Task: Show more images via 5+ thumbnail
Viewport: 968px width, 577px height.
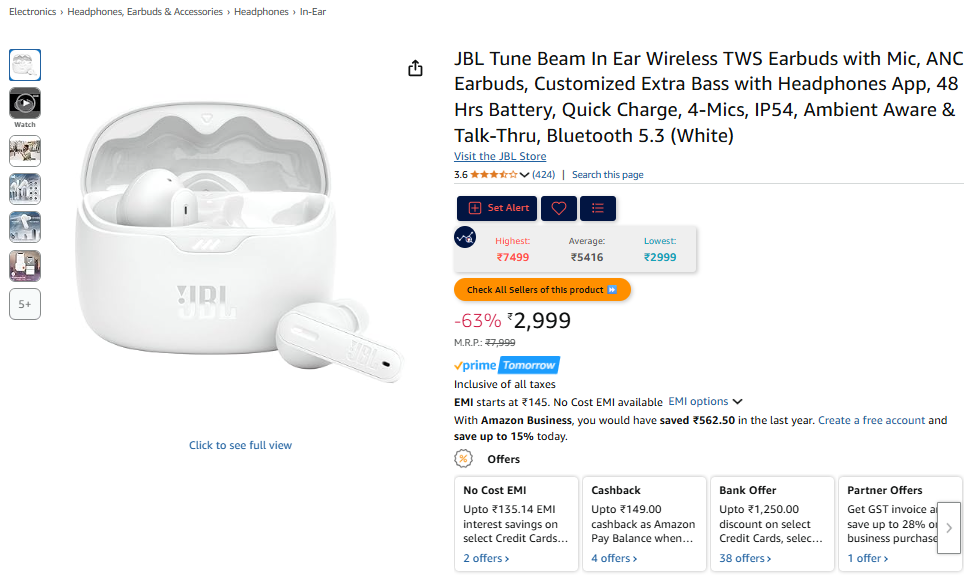Action: click(x=25, y=304)
